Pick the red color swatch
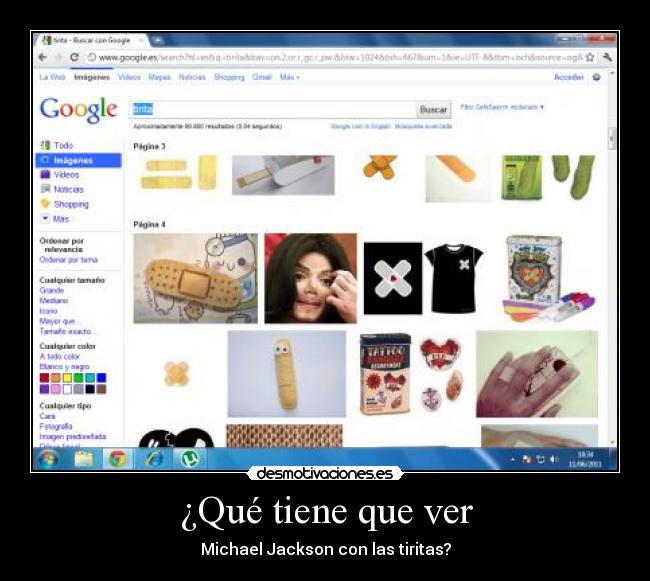The height and width of the screenshot is (581, 650). pos(44,378)
